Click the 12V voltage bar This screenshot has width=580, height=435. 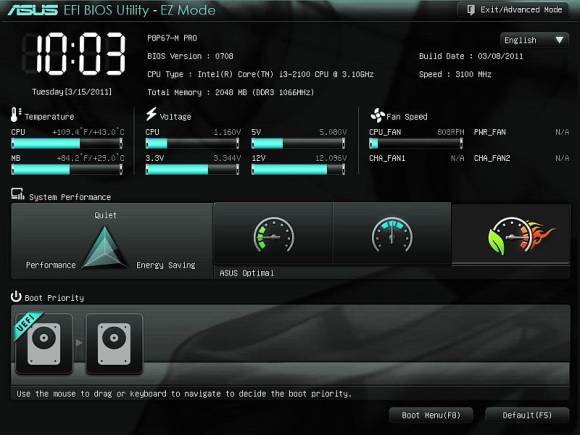click(298, 169)
